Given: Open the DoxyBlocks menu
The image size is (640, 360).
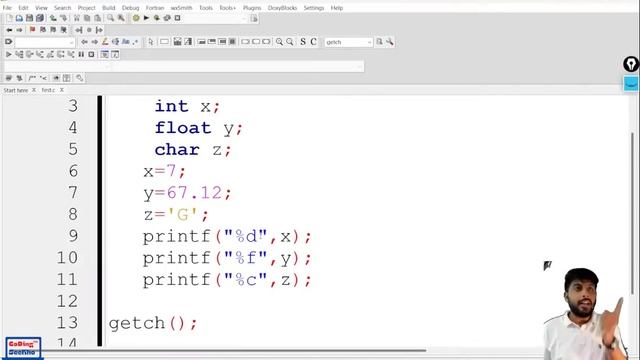Looking at the screenshot, I should (282, 8).
